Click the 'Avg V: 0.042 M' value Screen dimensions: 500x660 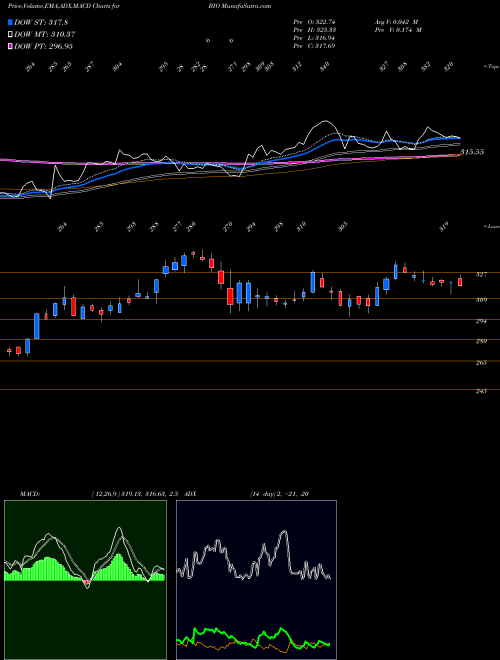point(397,22)
